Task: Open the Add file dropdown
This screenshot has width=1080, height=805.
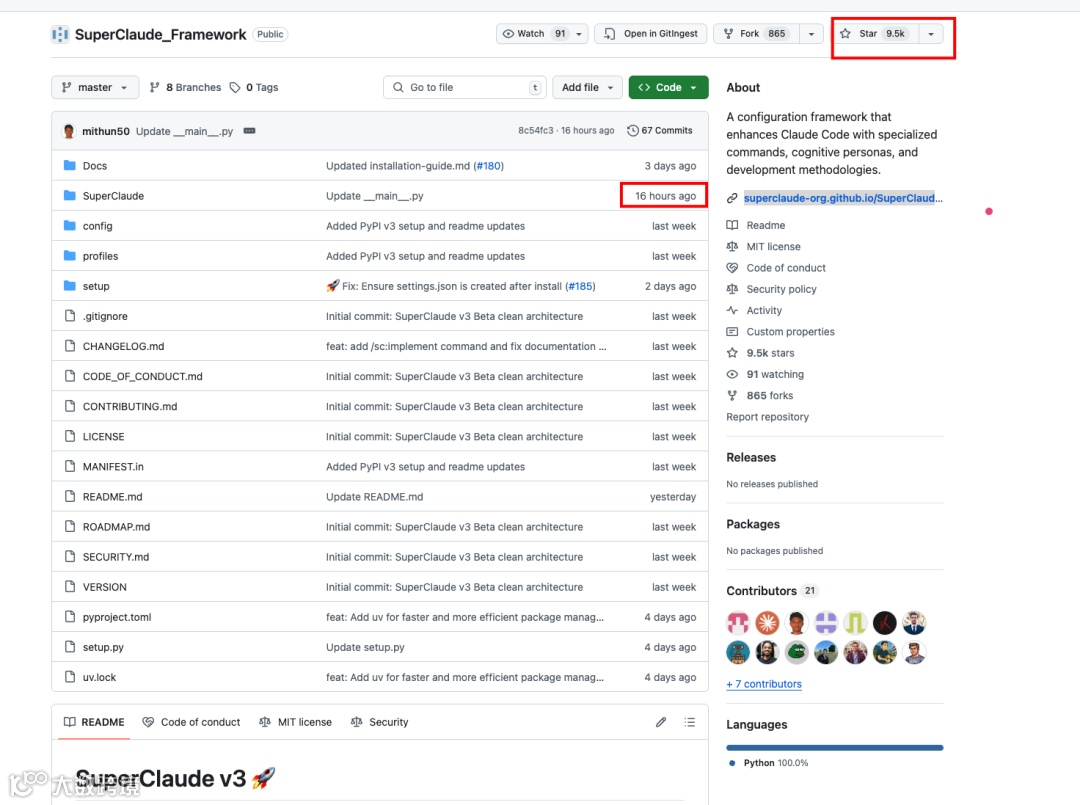Action: 588,87
